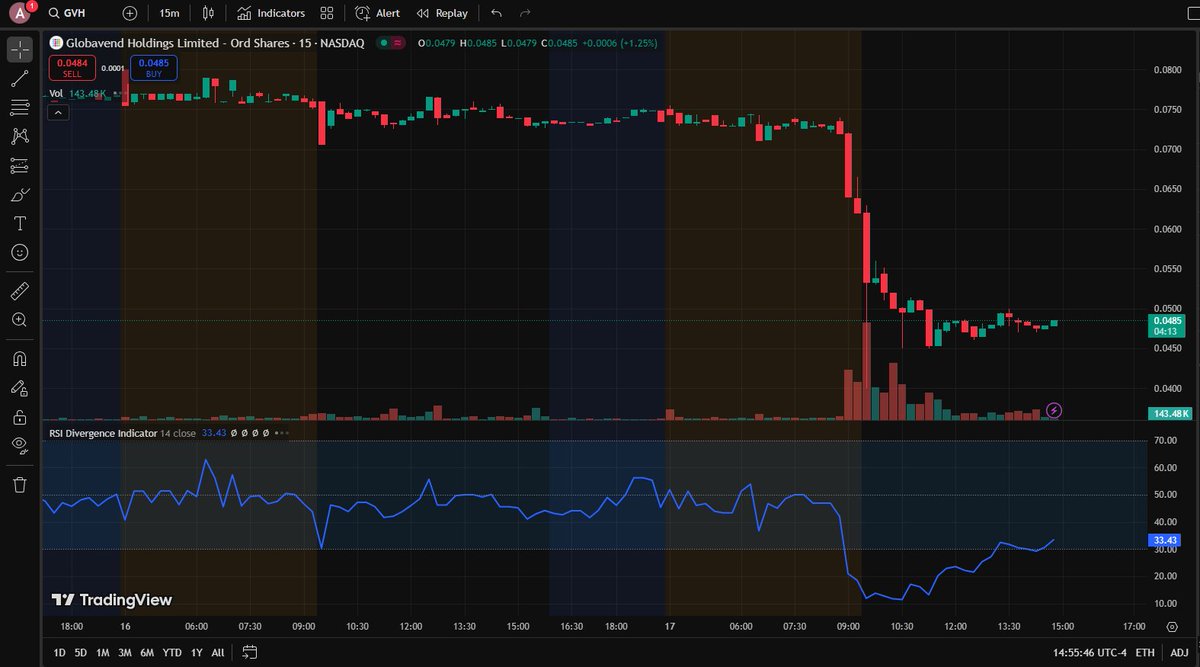Undo the last chart action
Screen dimensions: 1200x667
tap(497, 14)
